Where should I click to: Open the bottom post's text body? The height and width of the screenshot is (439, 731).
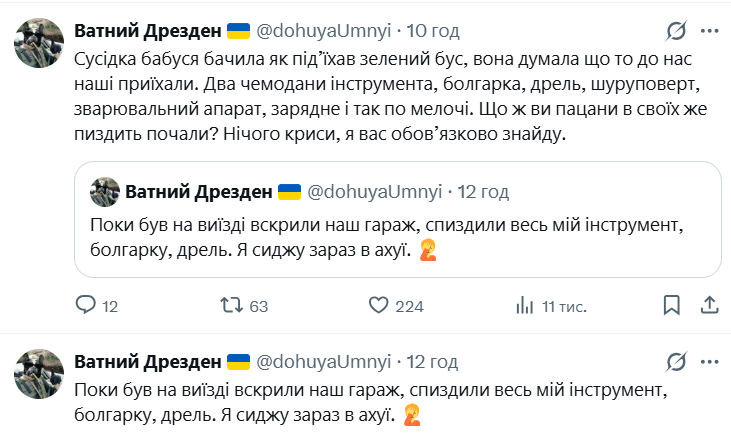tap(370, 400)
